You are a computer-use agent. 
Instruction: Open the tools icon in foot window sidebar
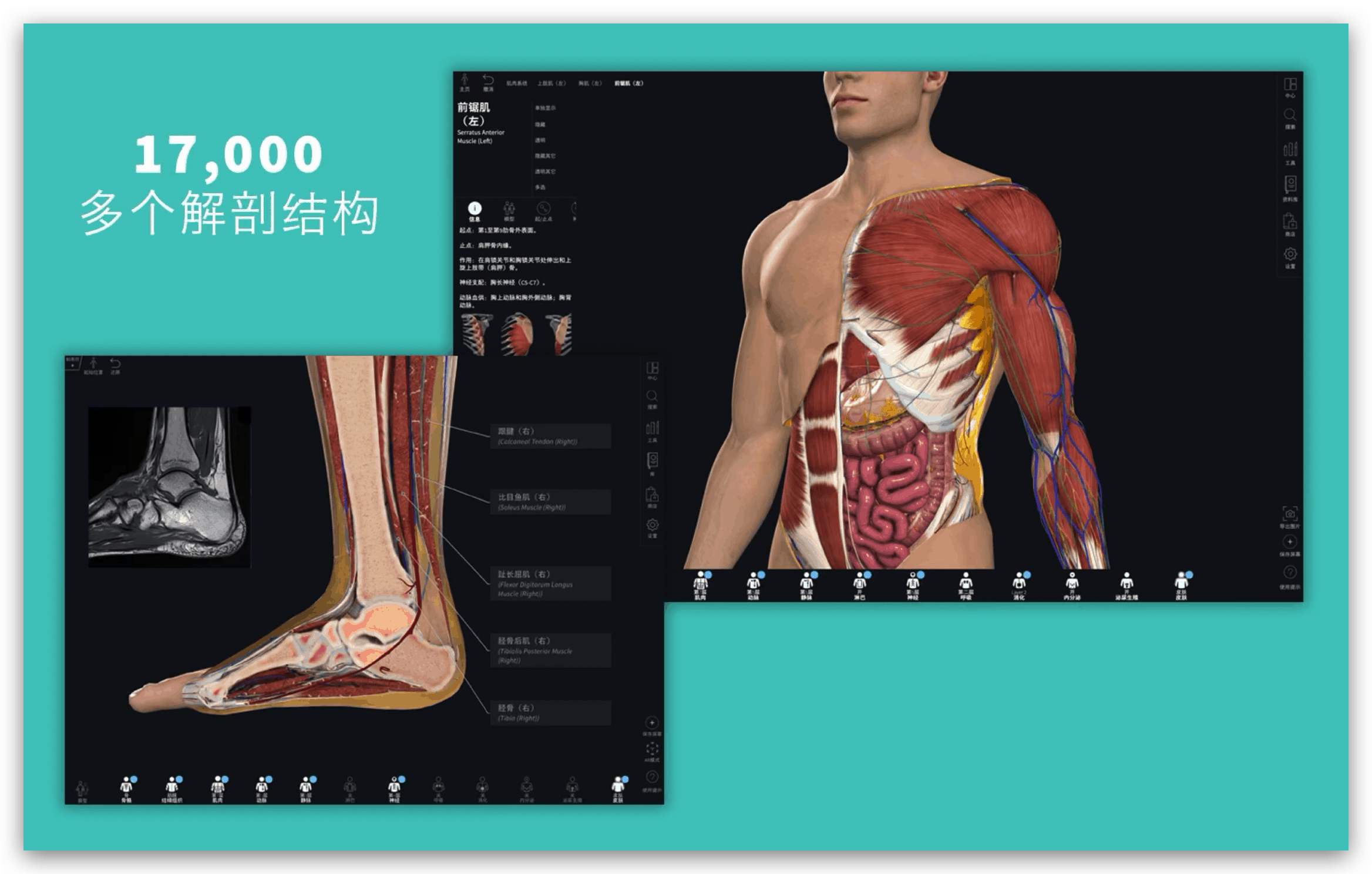pos(652,432)
